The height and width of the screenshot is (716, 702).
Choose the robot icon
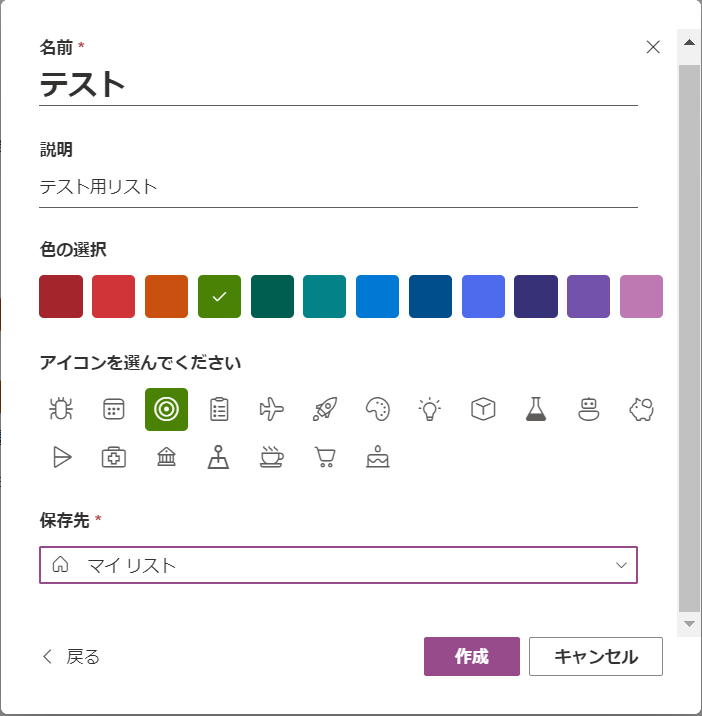[x=589, y=409]
